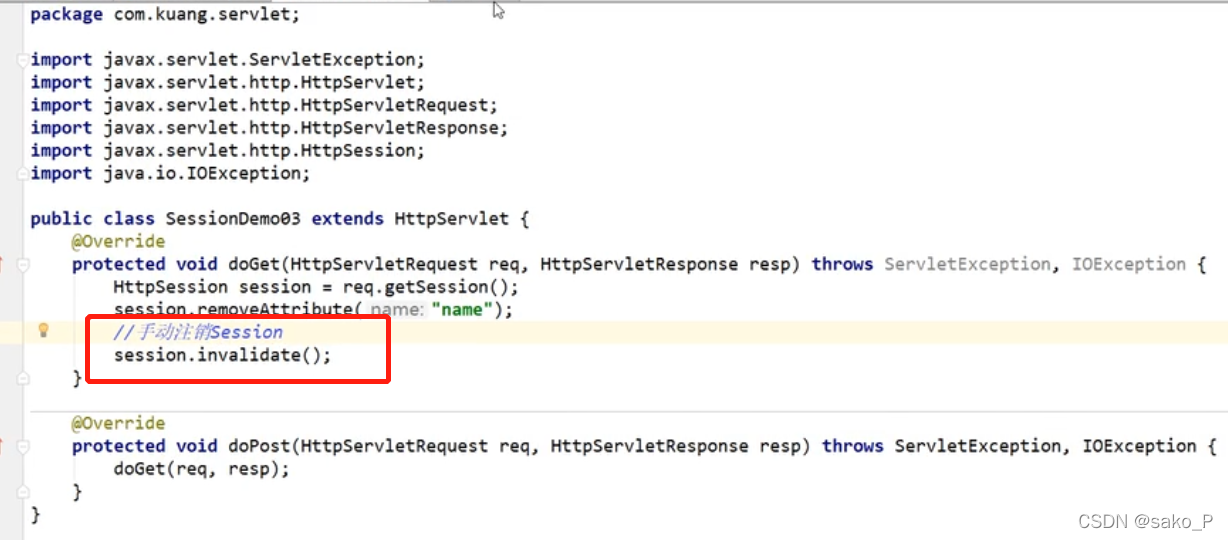Click import HttpServletResponse line
Screen dimensions: 1228x540
click(270, 128)
